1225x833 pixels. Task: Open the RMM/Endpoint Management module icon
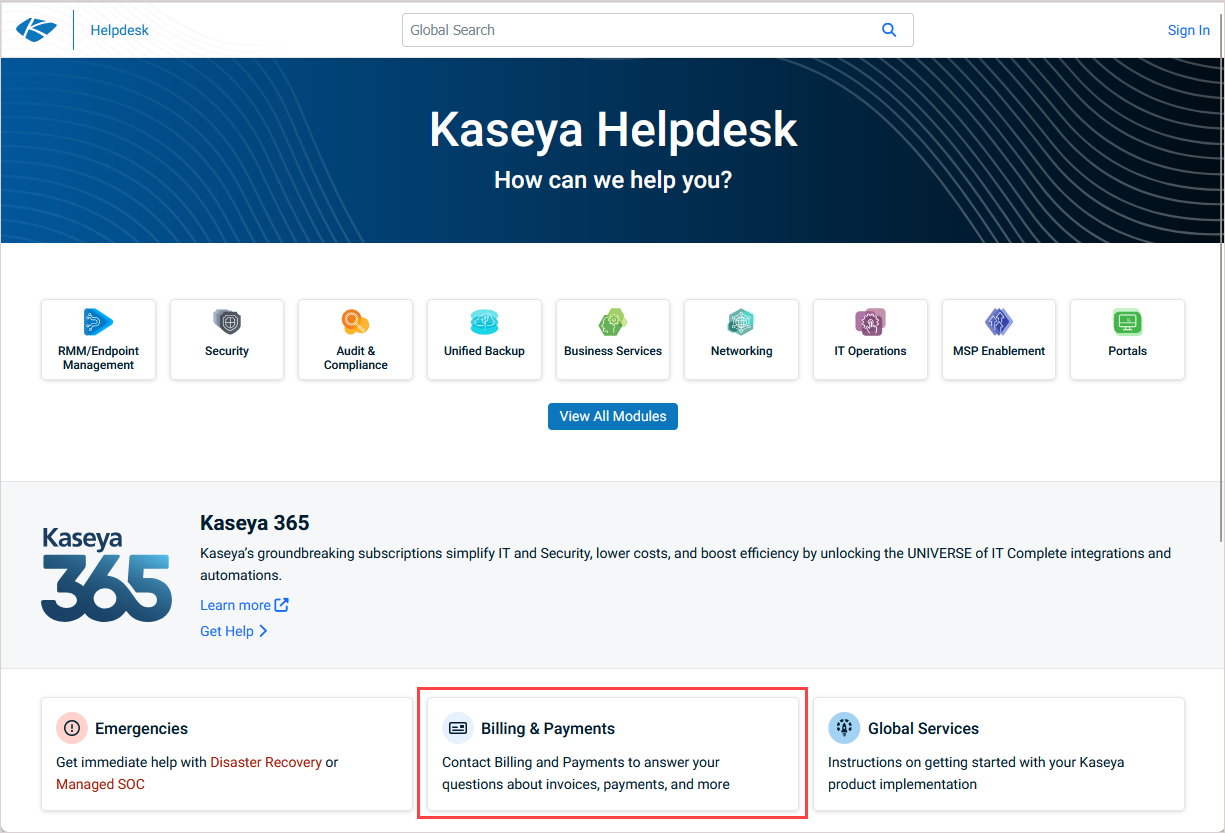tap(98, 322)
